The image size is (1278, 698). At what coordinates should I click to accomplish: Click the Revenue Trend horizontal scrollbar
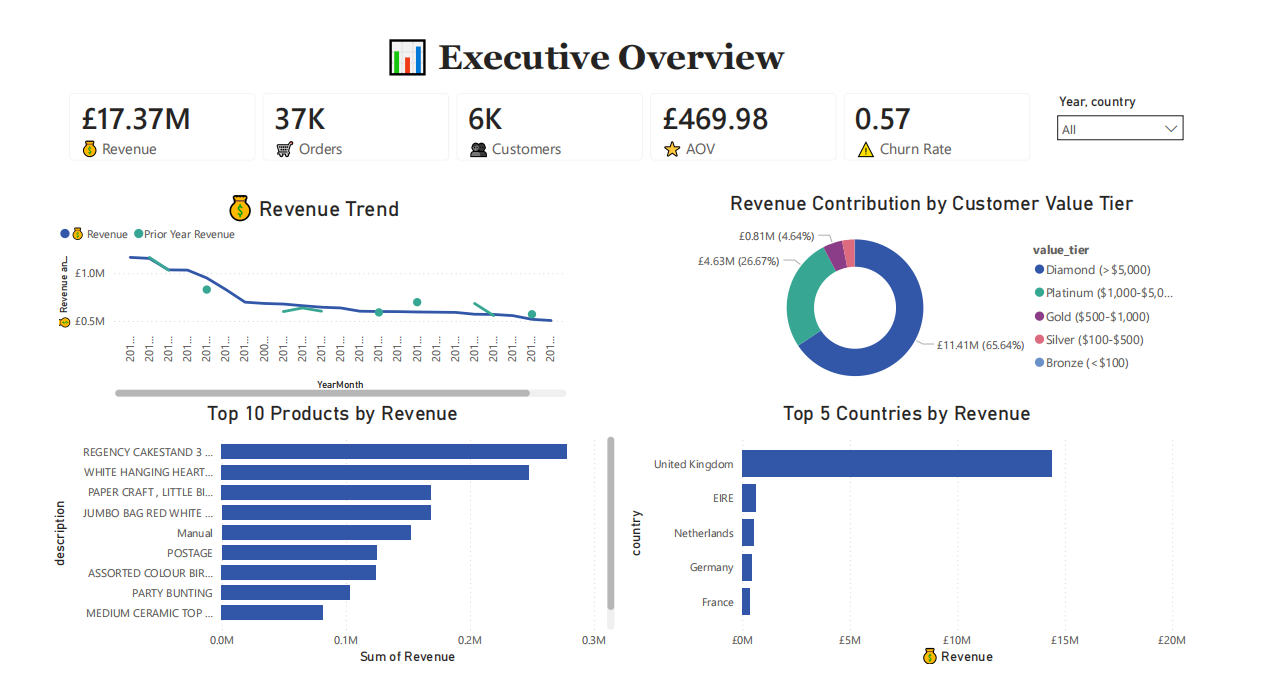322,393
